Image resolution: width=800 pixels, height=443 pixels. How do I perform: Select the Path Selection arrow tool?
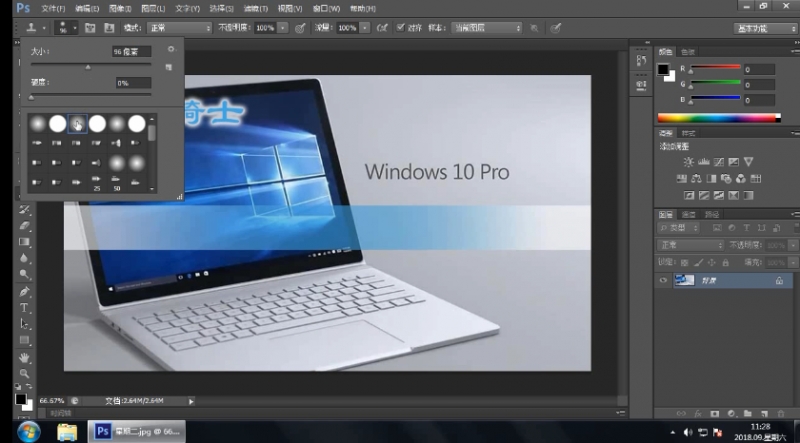point(24,324)
